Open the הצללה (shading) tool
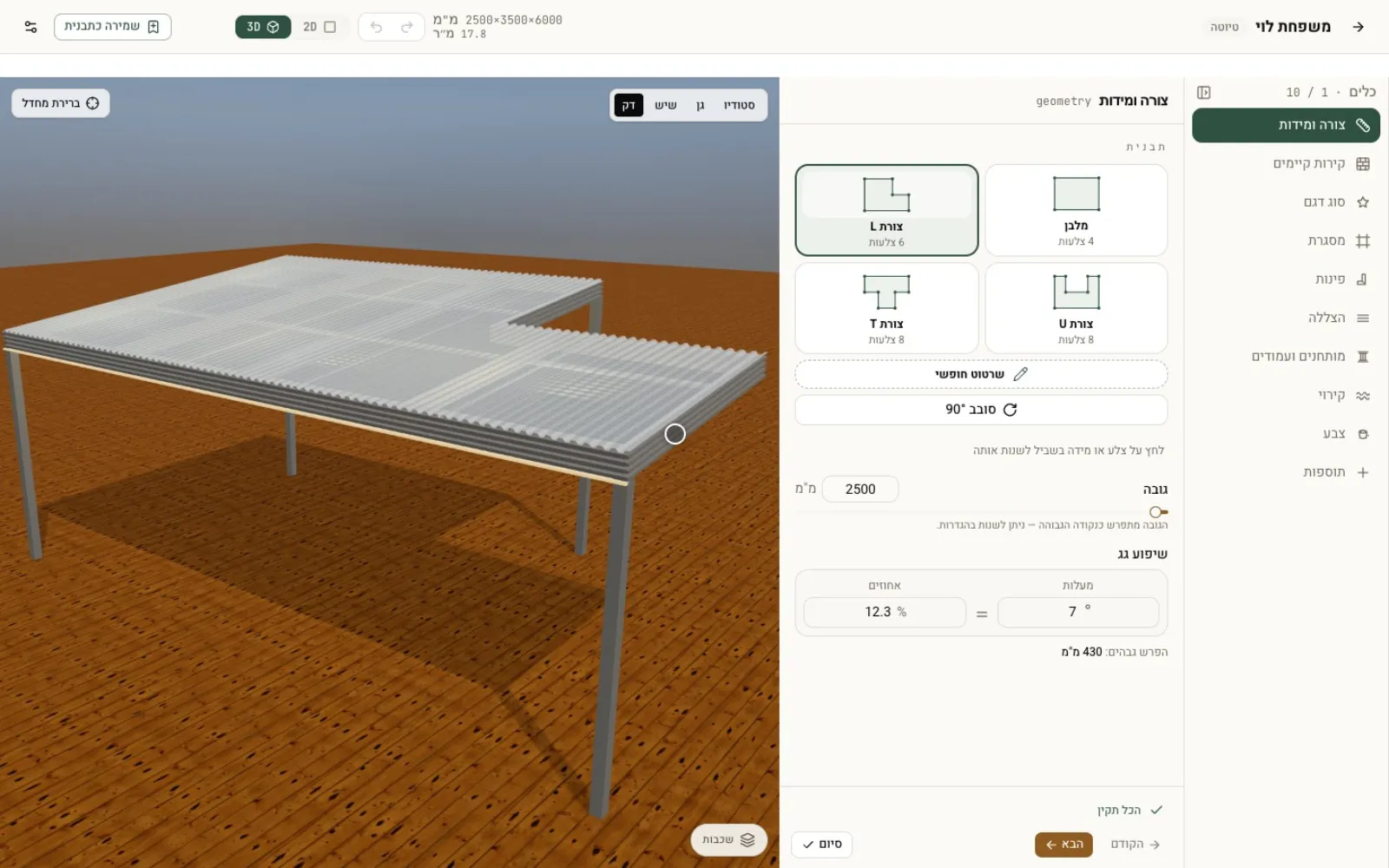Screen dimensions: 1389x868 pos(1286,318)
